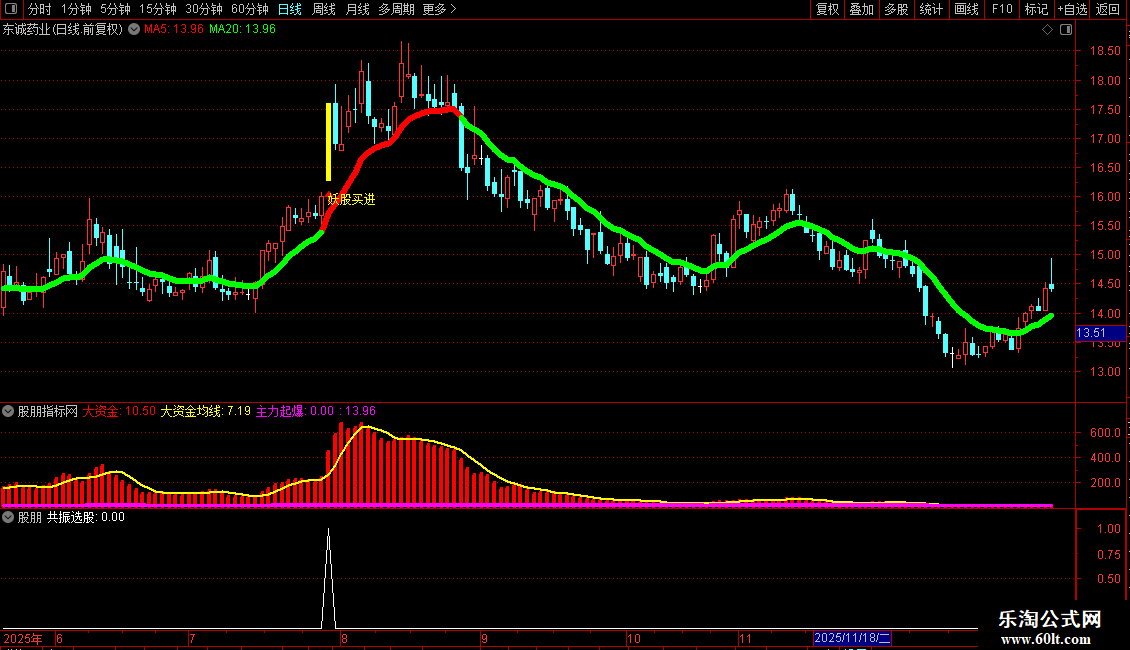Click the 18.50 price axis label
The width and height of the screenshot is (1130, 650).
pyautogui.click(x=1105, y=51)
